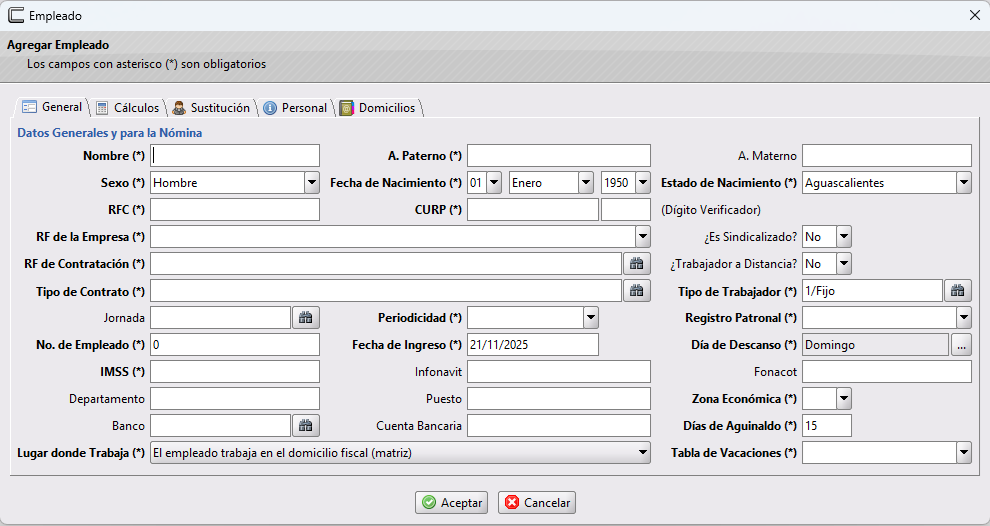
Task: Open birth day dropdown showing 01
Action: click(x=494, y=183)
